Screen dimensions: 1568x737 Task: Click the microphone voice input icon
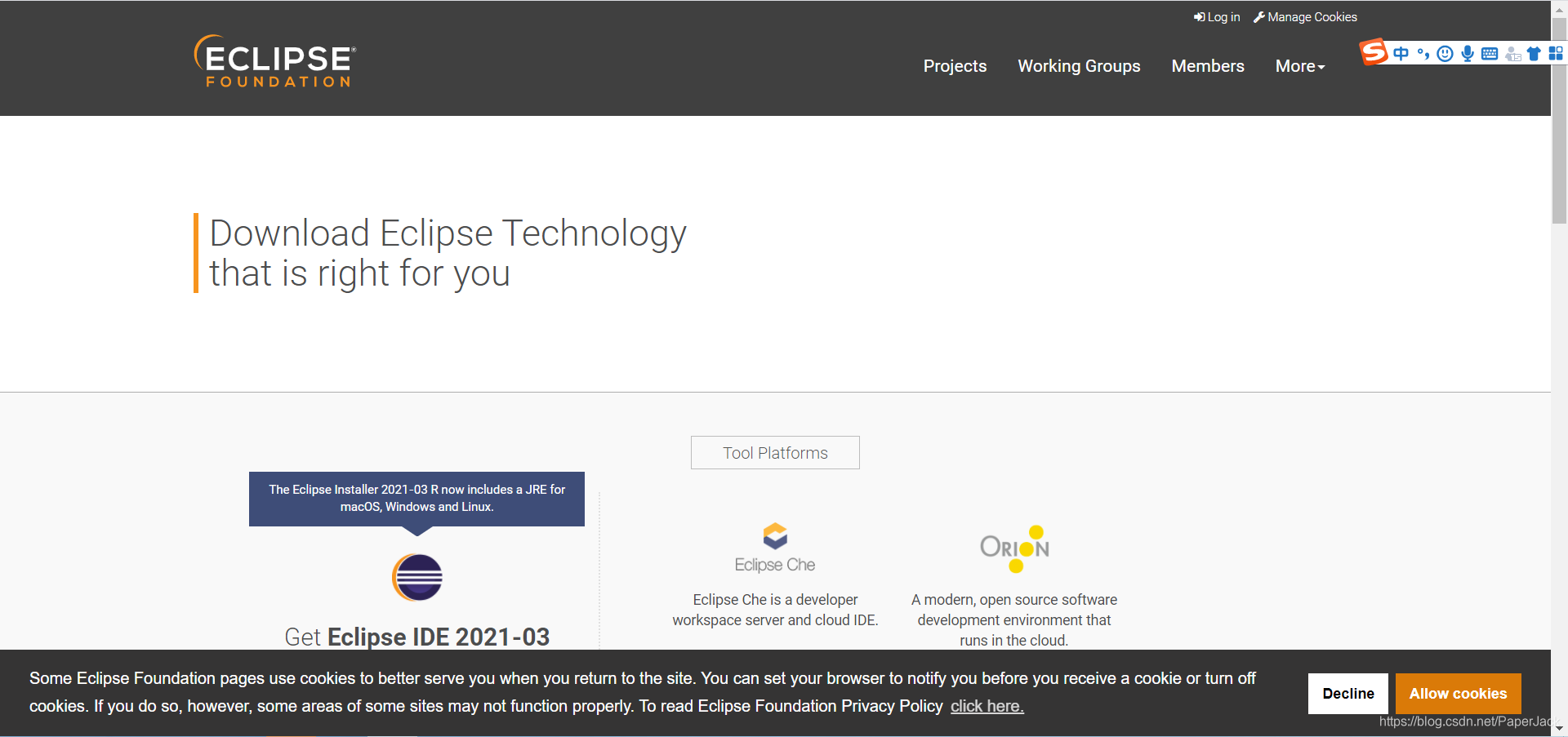click(x=1468, y=54)
